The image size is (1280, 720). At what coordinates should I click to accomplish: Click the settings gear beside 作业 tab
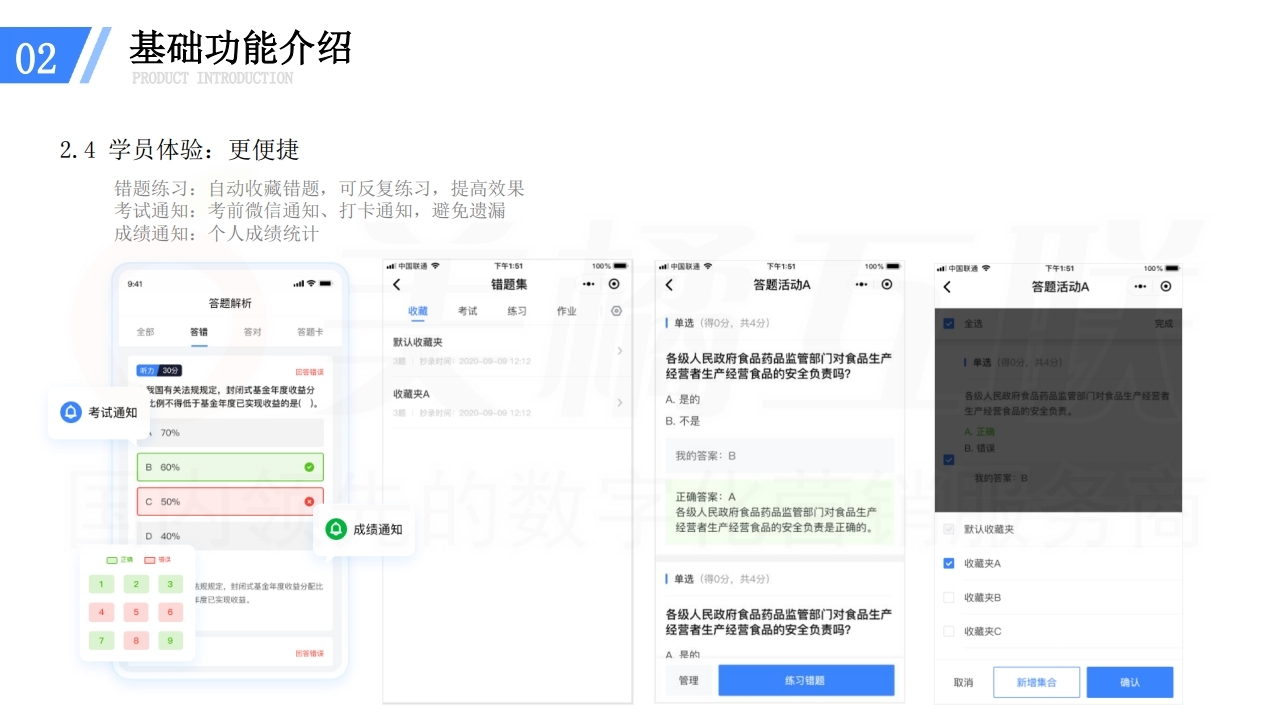point(616,311)
